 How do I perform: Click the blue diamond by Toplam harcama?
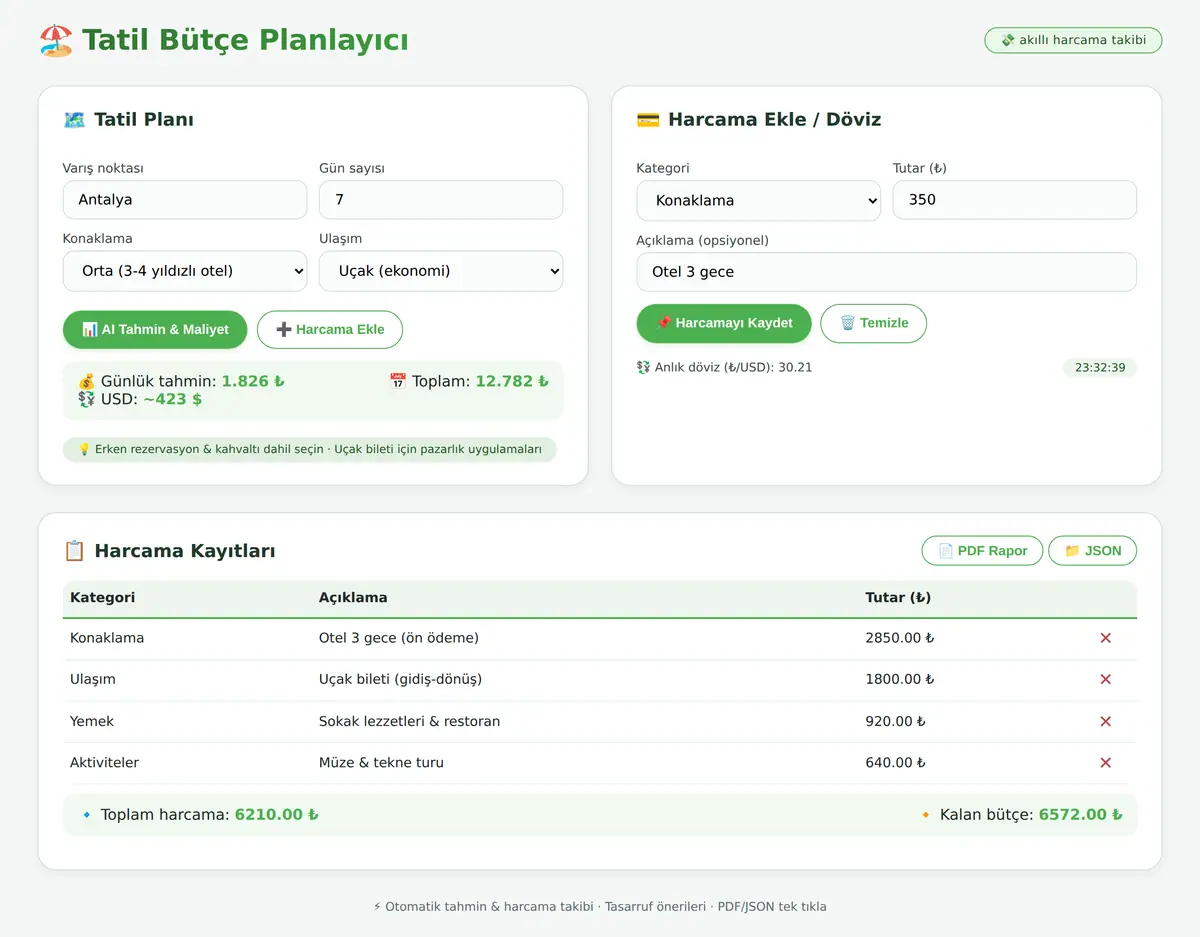[86, 815]
